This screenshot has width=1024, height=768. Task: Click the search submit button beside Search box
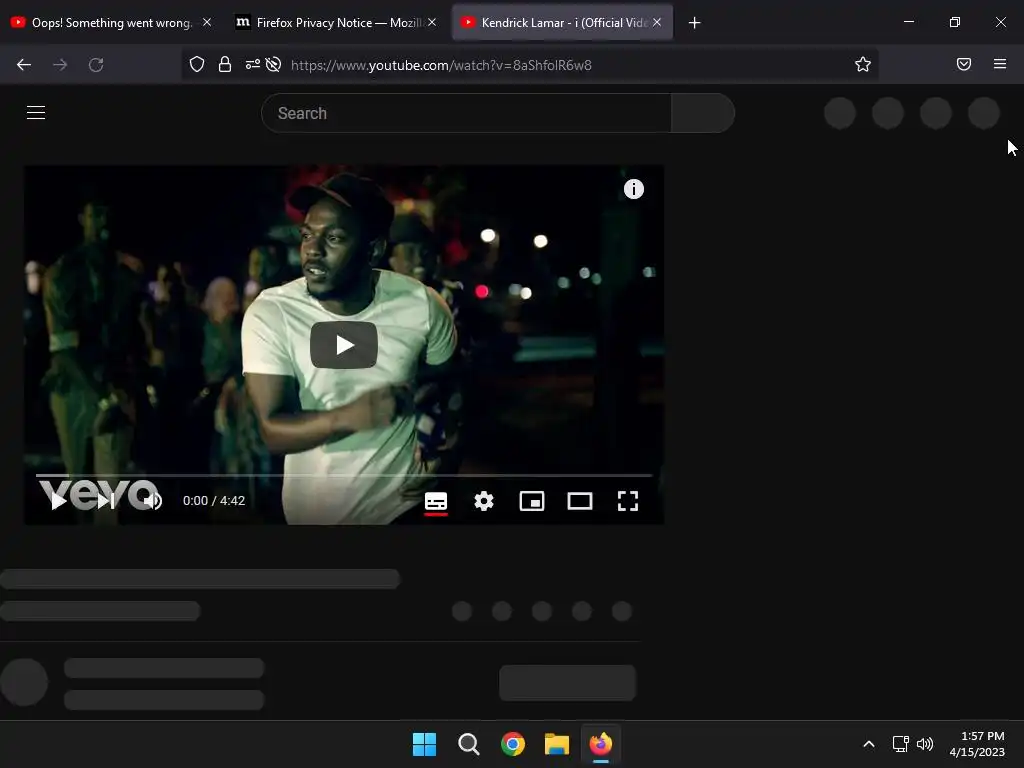[703, 113]
